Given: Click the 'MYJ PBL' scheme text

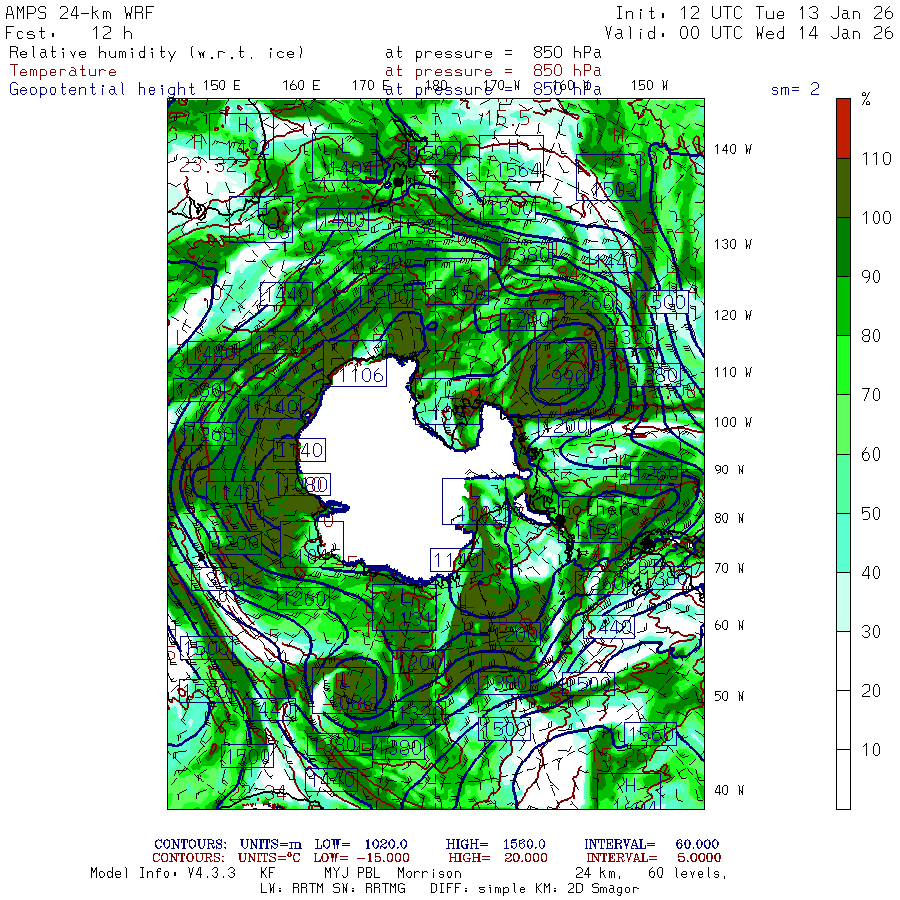Looking at the screenshot, I should tap(350, 873).
